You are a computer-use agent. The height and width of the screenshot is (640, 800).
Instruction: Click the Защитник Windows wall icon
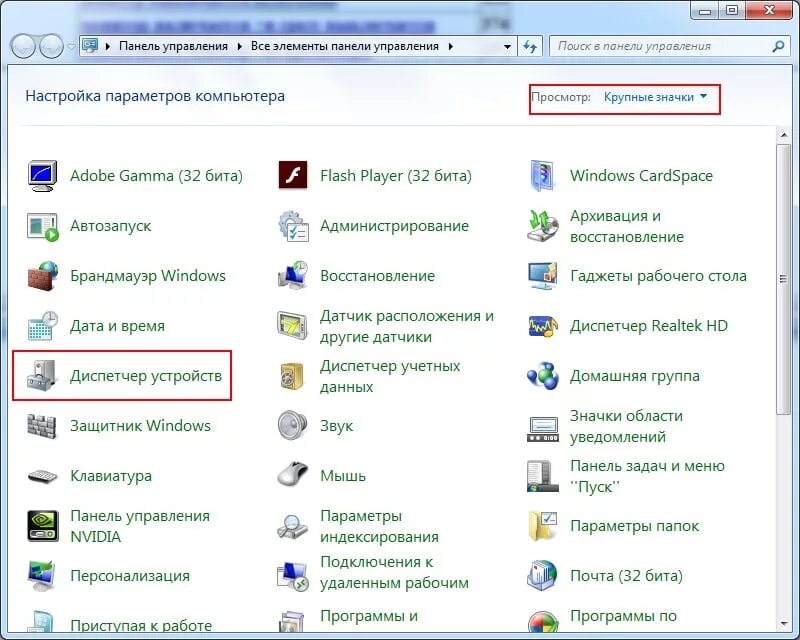point(42,426)
